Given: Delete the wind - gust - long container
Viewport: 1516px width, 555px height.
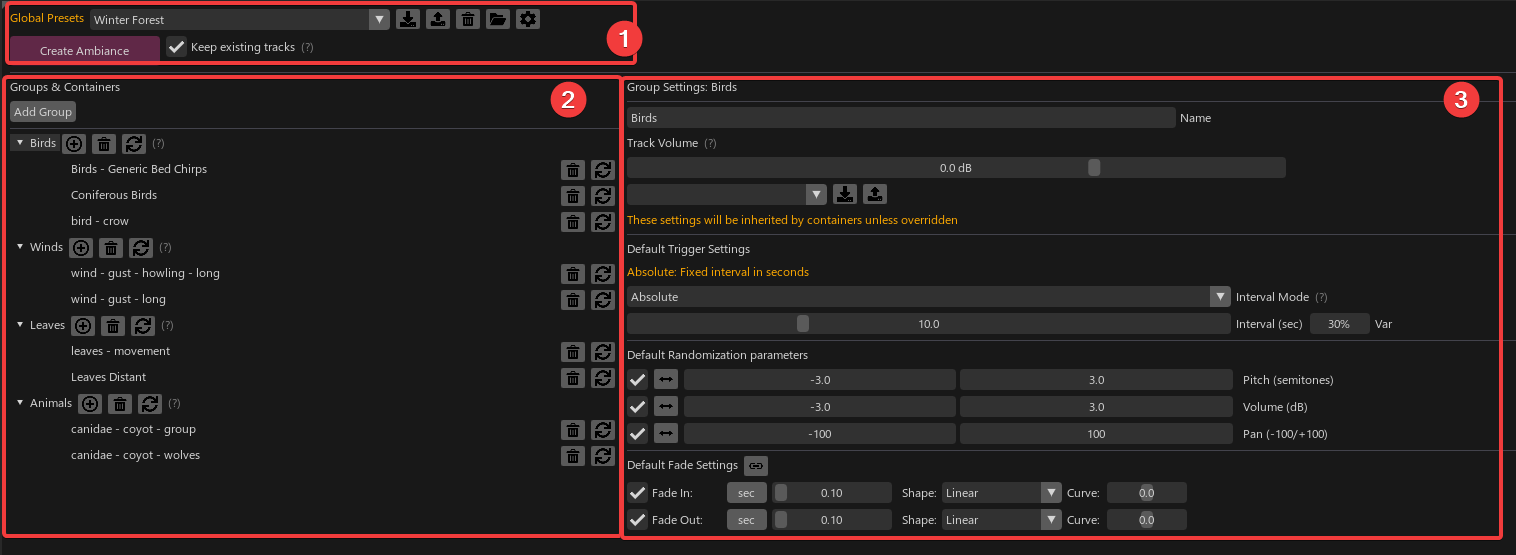Looking at the screenshot, I should coord(572,299).
